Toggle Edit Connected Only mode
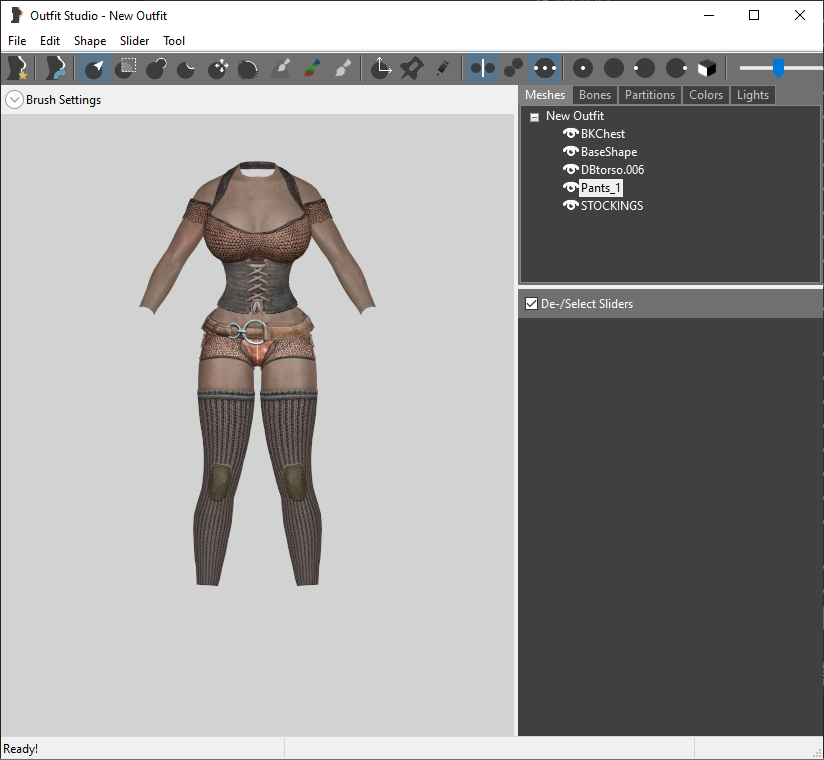Image resolution: width=824 pixels, height=760 pixels. click(x=513, y=68)
